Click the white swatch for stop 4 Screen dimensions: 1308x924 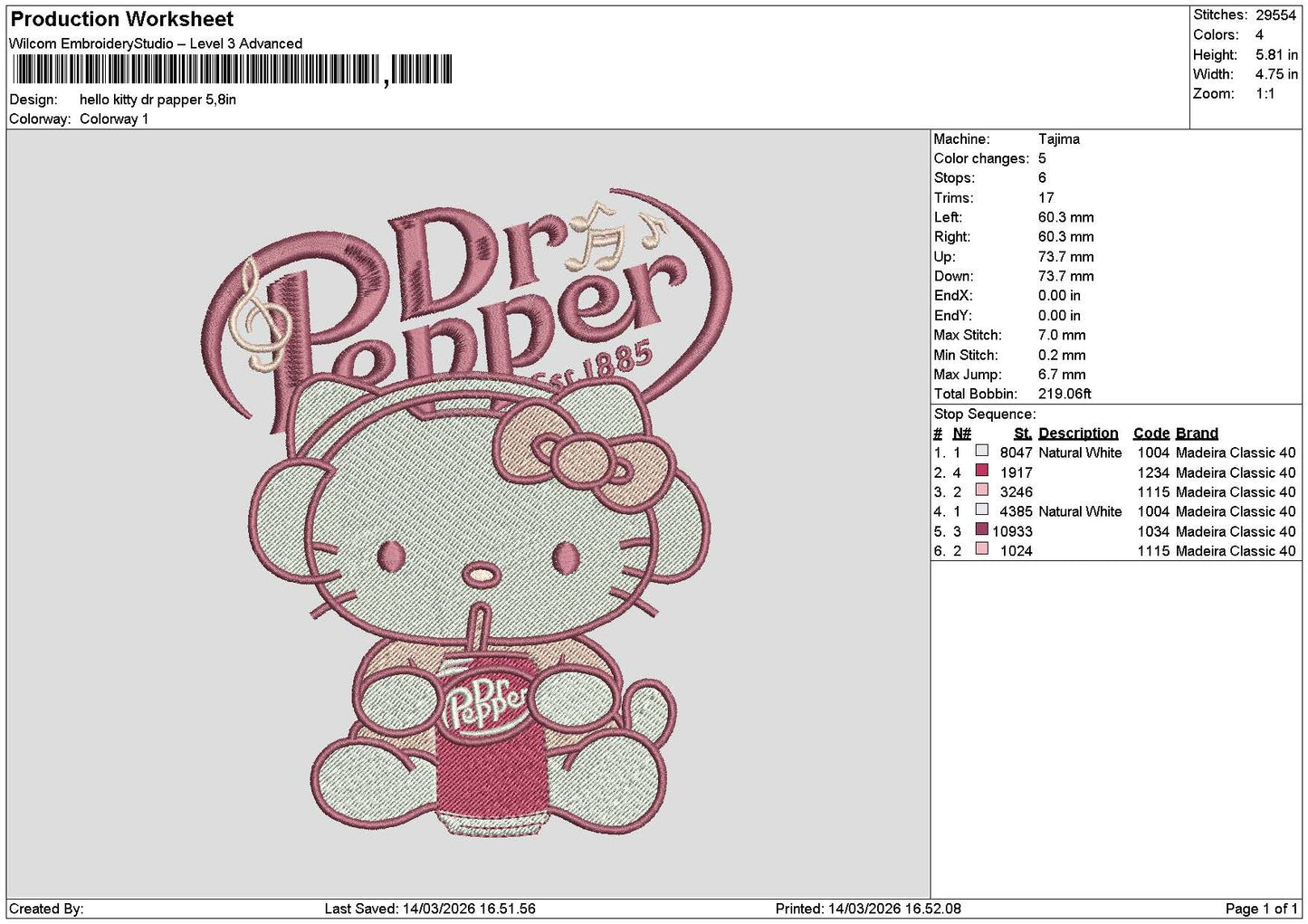(982, 510)
